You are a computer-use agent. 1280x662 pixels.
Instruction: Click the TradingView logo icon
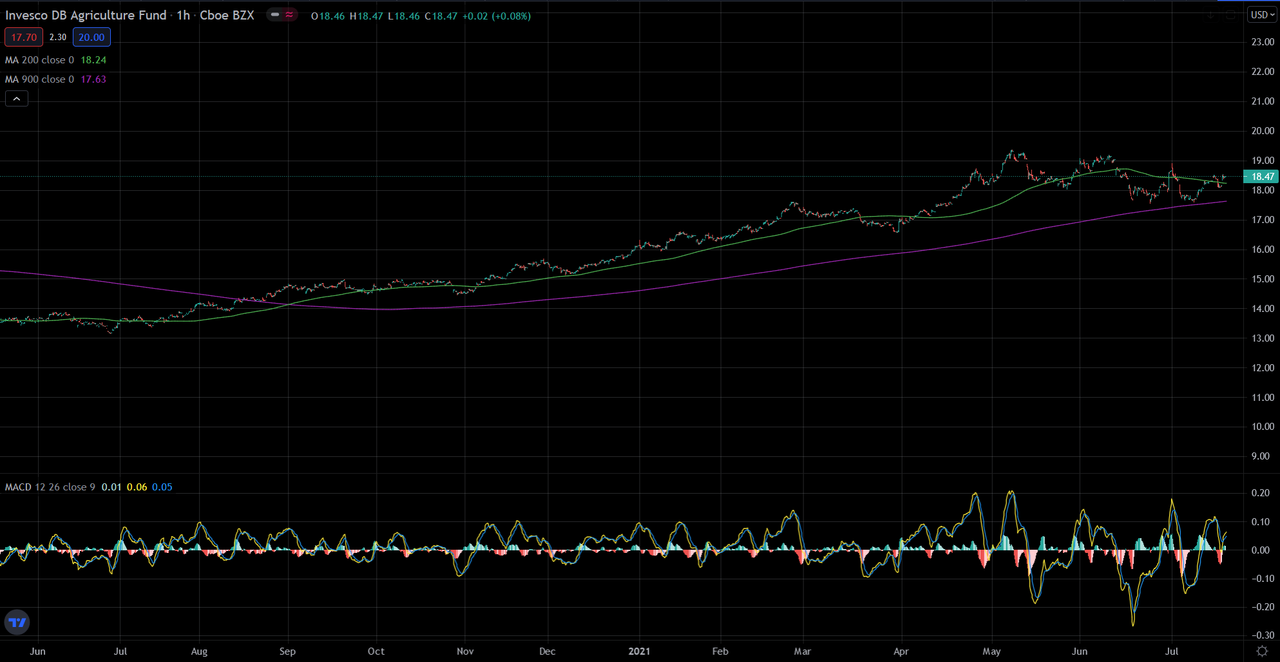pos(17,622)
